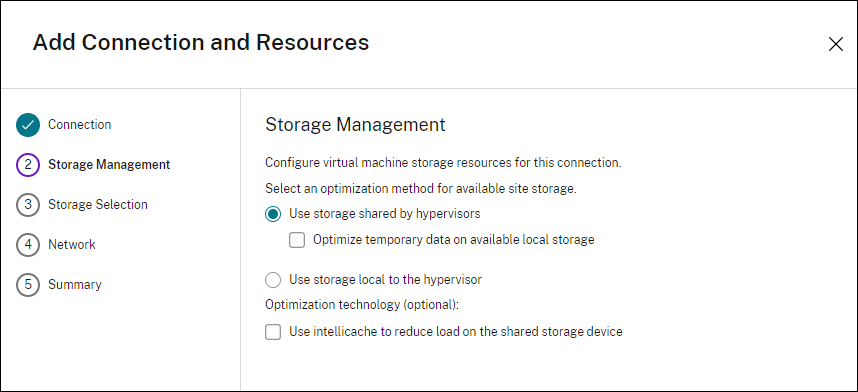The height and width of the screenshot is (392, 858).
Task: Tick the Use intellicache checkbox
Action: (x=273, y=332)
